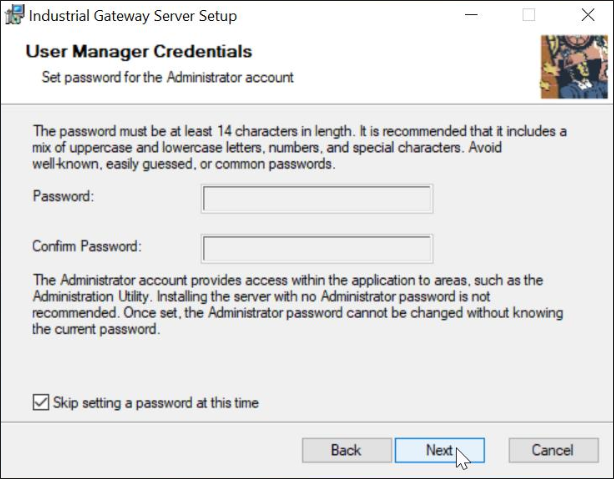Viewport: 614px width, 479px height.
Task: Cancel the server setup
Action: coord(553,450)
